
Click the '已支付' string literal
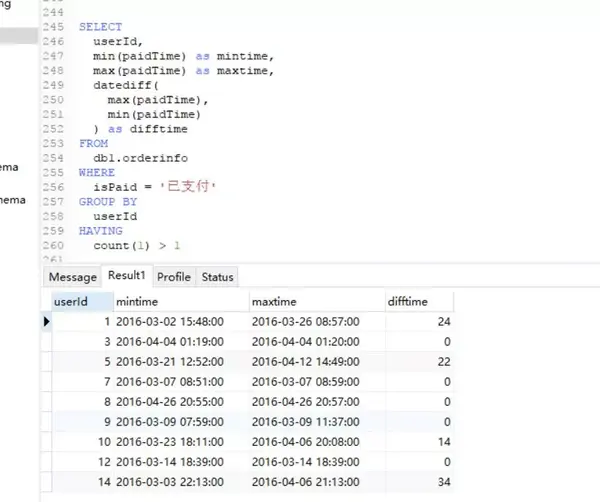[188, 186]
